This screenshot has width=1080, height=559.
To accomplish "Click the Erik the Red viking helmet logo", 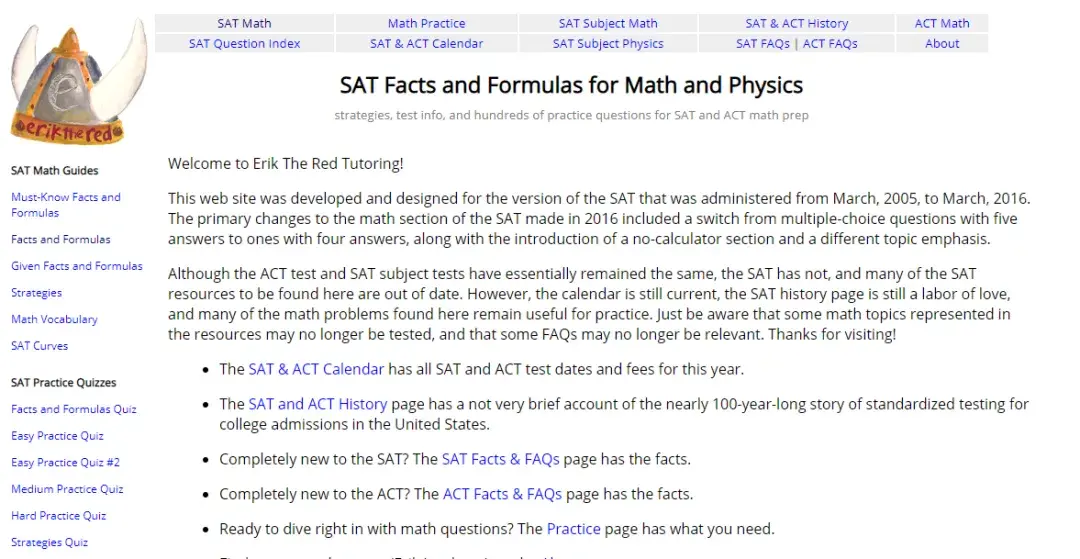I will coord(78,82).
